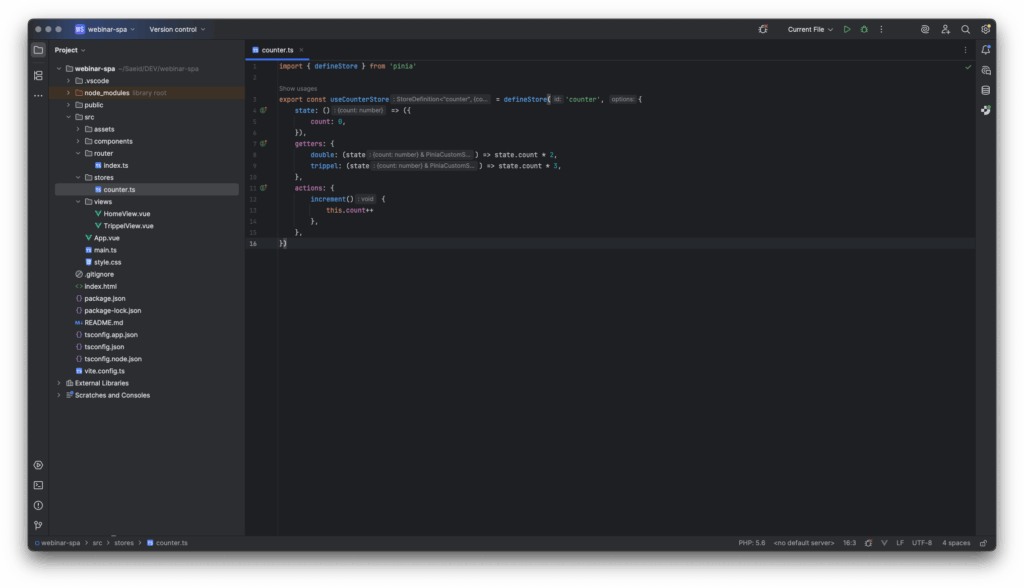Start debugging with the green bug icon

tap(864, 29)
